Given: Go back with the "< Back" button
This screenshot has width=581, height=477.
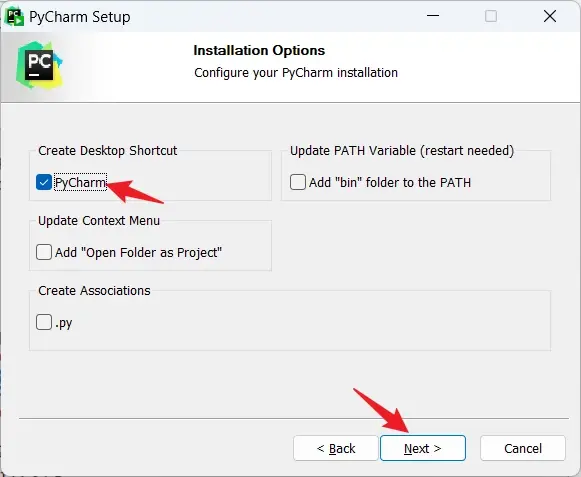Looking at the screenshot, I should (x=336, y=448).
